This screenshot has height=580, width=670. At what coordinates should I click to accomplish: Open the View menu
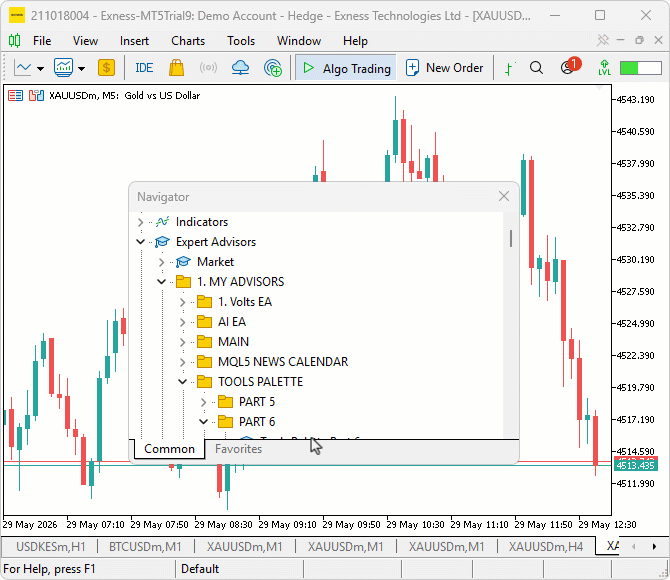point(85,41)
